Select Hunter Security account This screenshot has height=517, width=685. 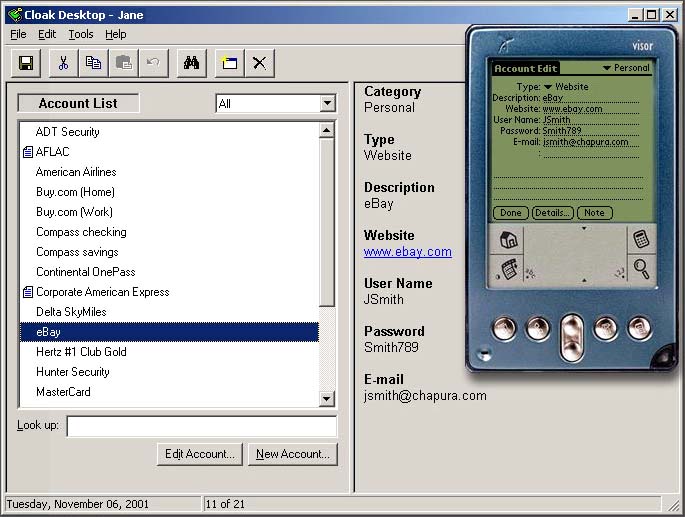[170, 372]
